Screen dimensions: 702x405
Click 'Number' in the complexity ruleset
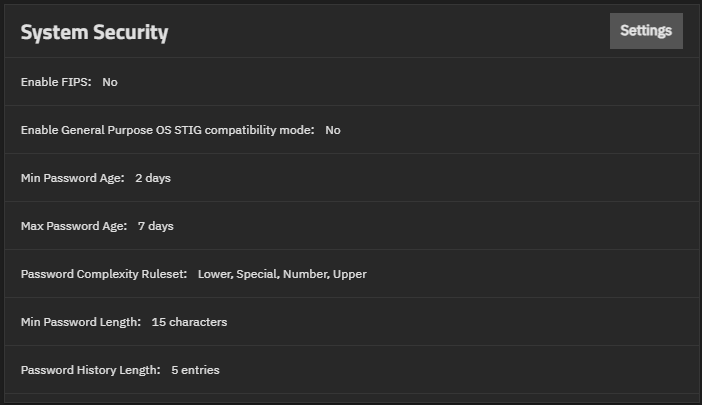306,274
